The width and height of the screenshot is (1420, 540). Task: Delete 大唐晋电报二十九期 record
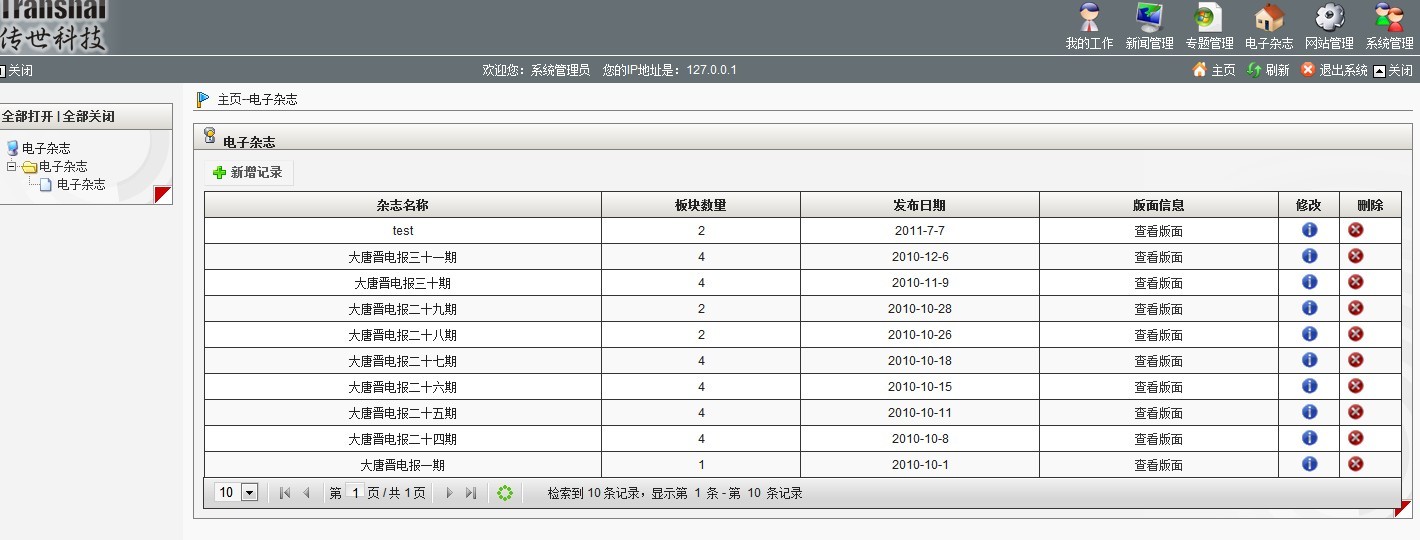pyautogui.click(x=1356, y=308)
